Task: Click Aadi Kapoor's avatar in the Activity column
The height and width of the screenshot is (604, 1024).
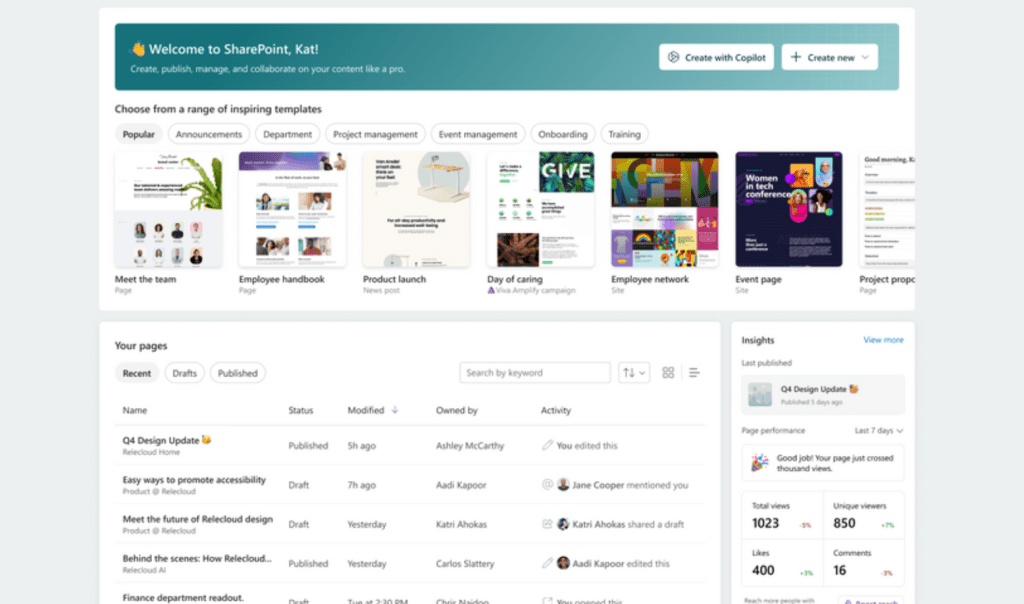Action: (x=563, y=563)
